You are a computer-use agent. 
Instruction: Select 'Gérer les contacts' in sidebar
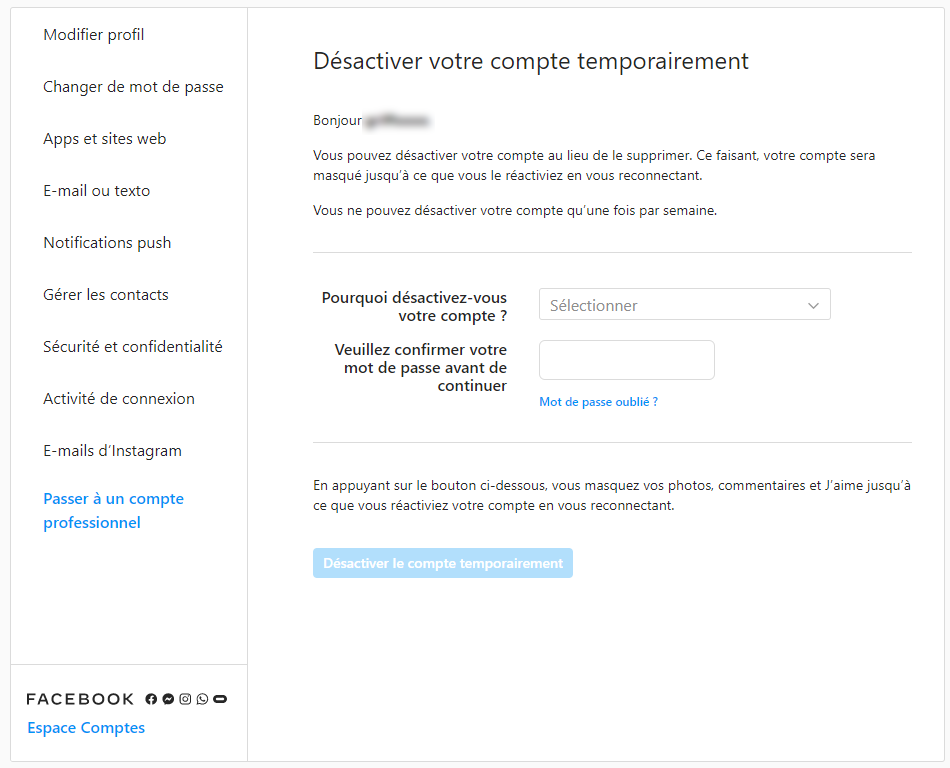[106, 295]
